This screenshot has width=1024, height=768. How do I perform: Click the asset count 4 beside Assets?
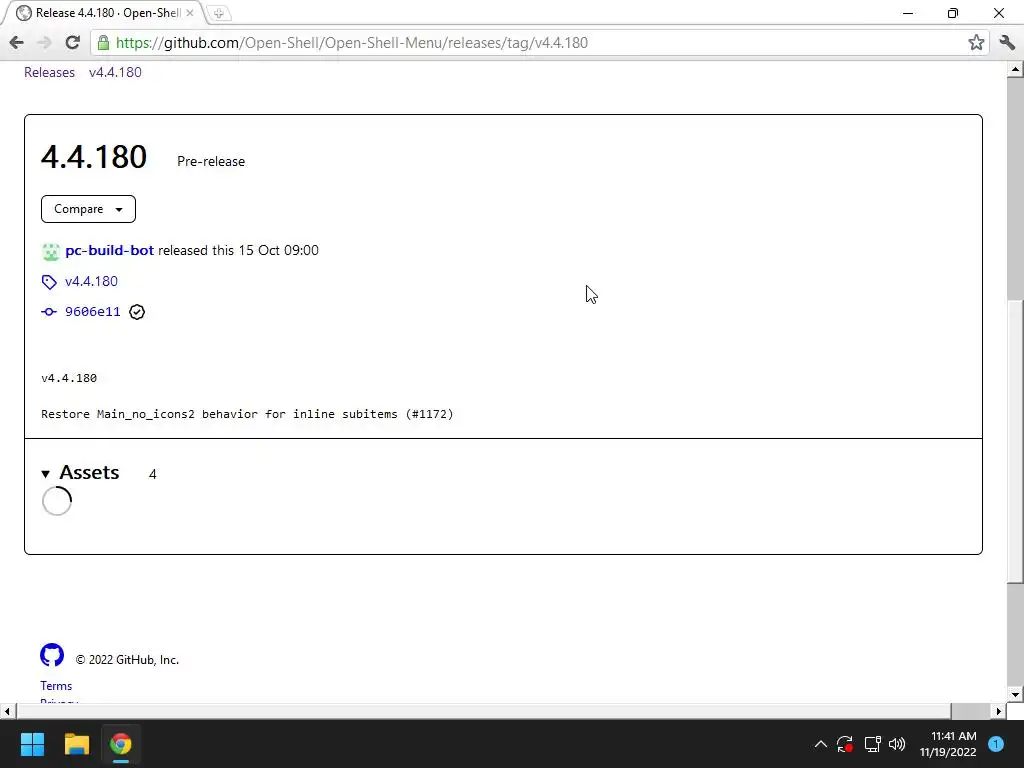(x=152, y=475)
